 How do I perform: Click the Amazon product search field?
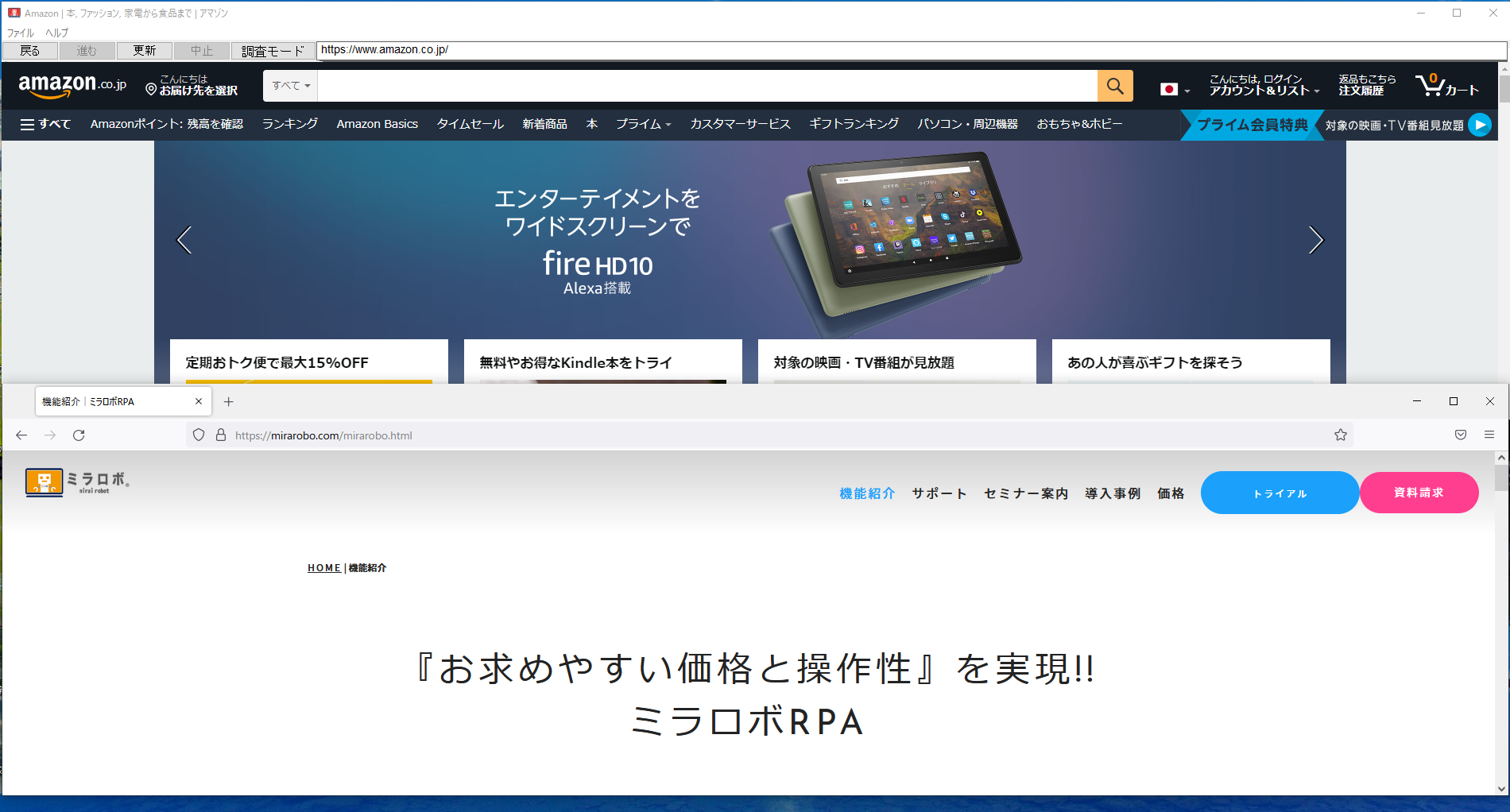point(707,86)
